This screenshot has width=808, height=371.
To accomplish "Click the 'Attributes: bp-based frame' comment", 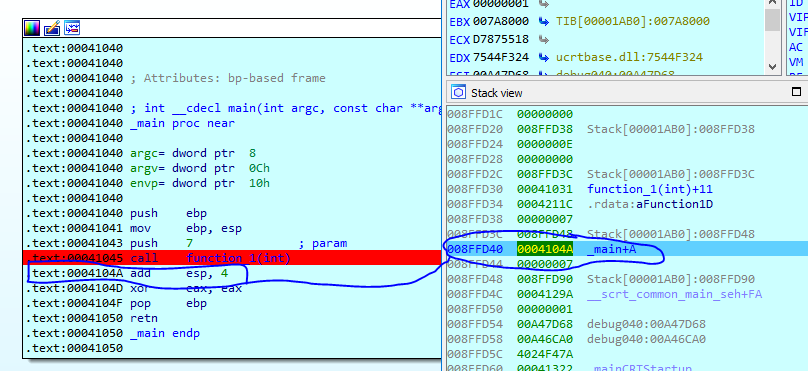I will (x=228, y=78).
